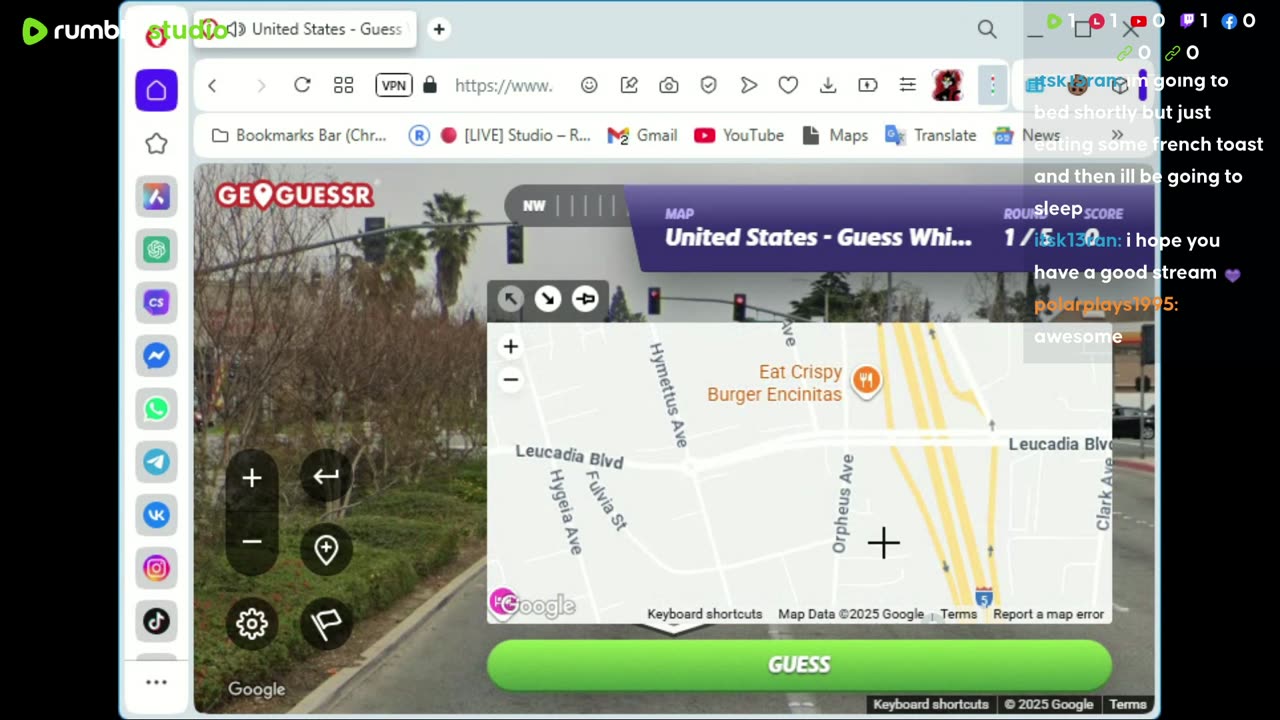This screenshot has height=720, width=1280.
Task: Open Instagram in sidebar
Action: pos(156,568)
